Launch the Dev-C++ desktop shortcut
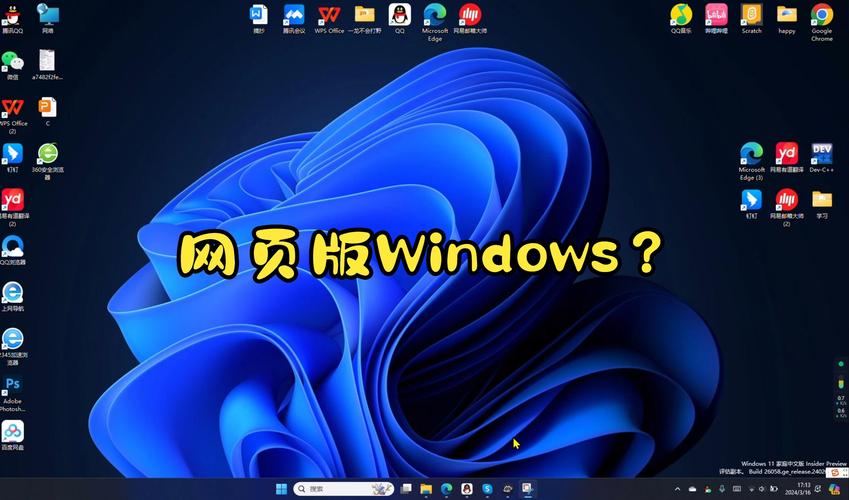Screen dimensions: 849x500 pyautogui.click(x=822, y=158)
